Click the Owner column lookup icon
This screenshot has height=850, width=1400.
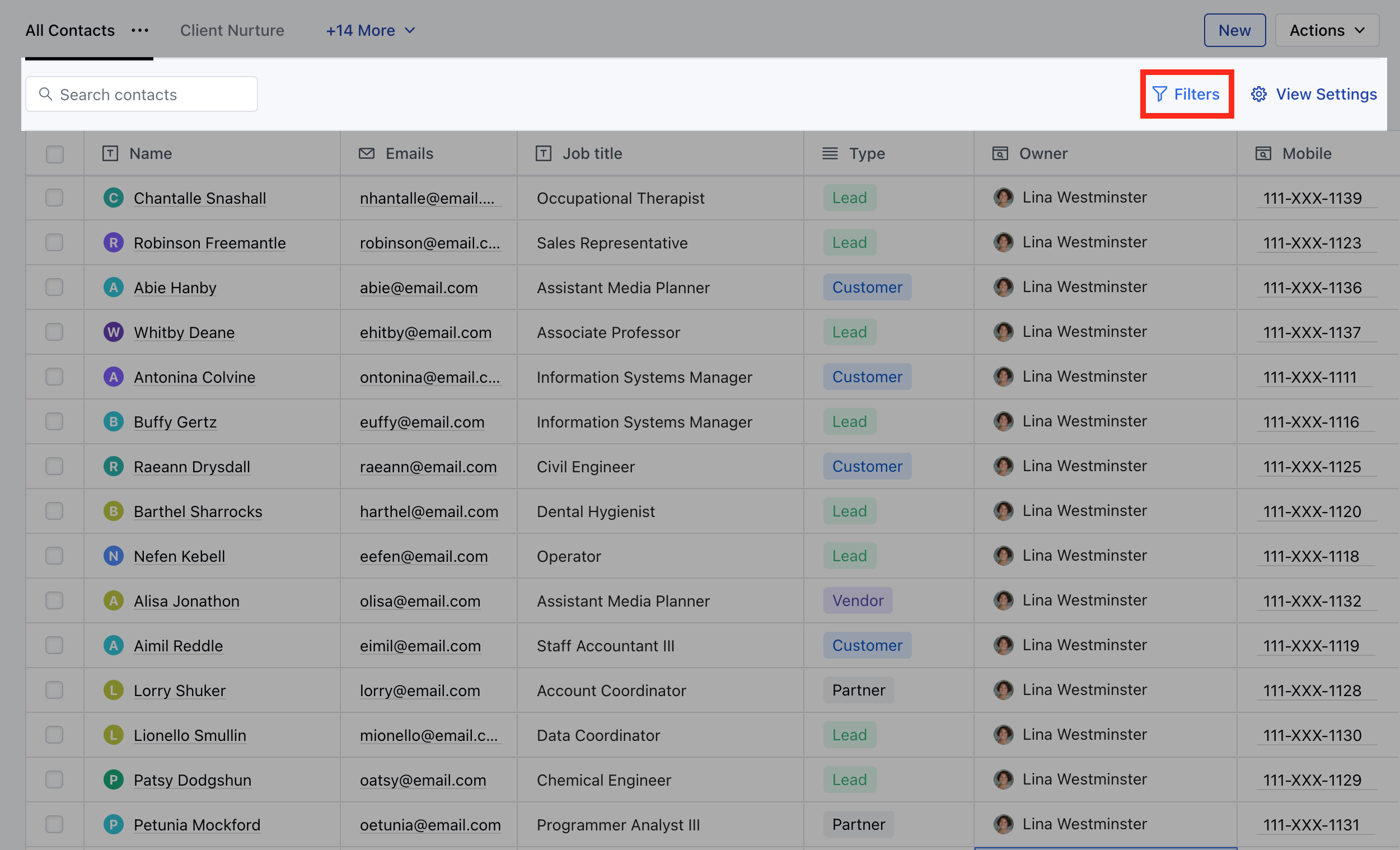click(x=999, y=153)
